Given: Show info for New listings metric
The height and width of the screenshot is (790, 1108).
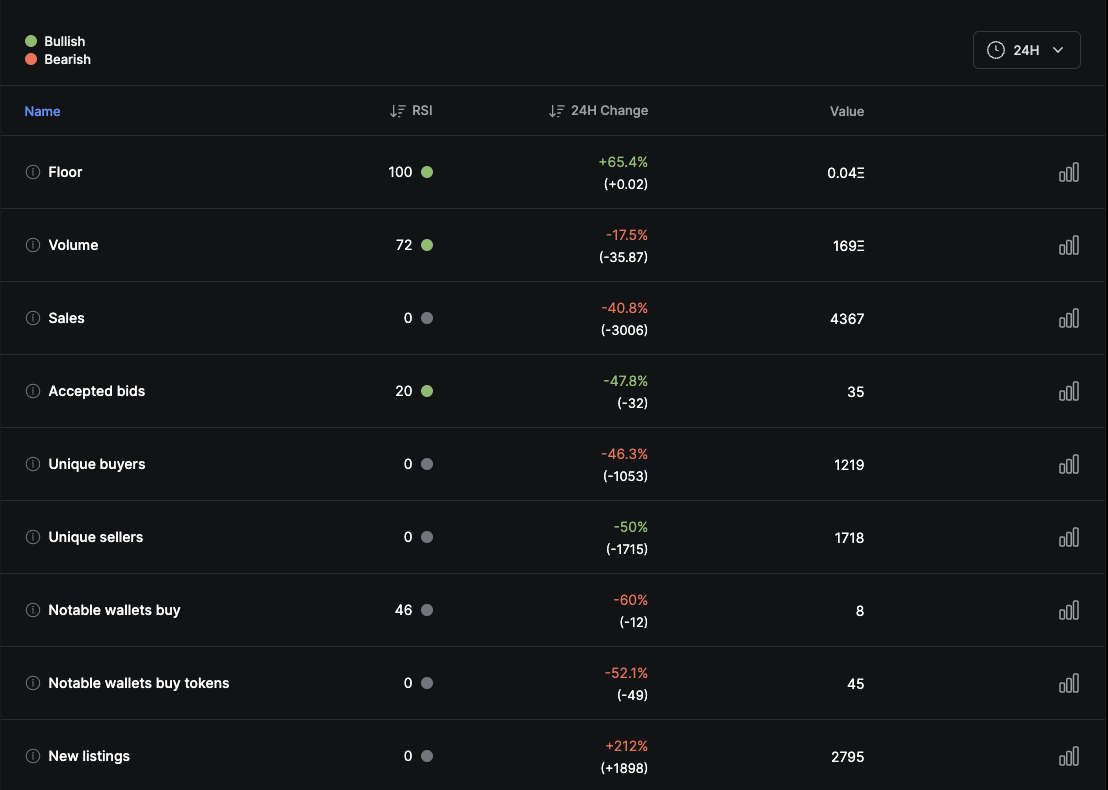Looking at the screenshot, I should click(32, 756).
